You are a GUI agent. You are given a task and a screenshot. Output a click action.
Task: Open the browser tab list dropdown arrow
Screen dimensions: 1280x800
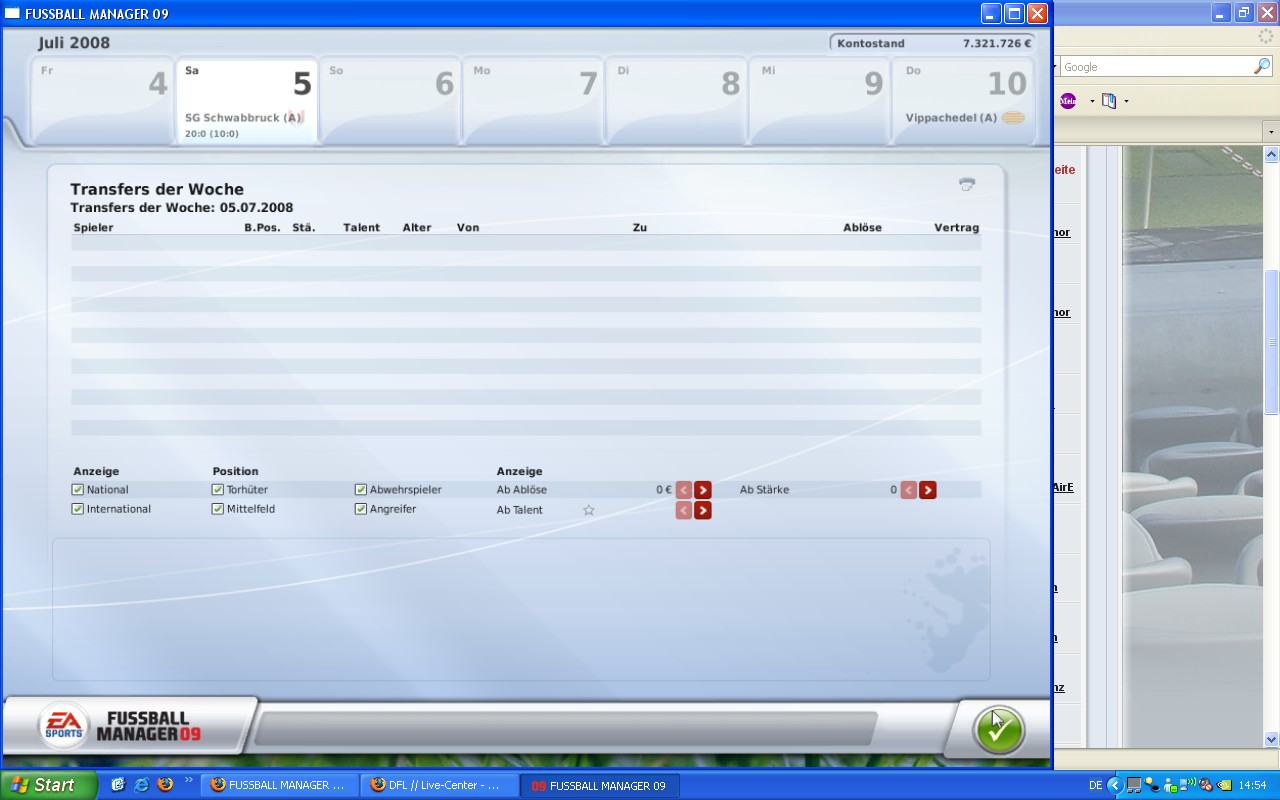click(1271, 132)
